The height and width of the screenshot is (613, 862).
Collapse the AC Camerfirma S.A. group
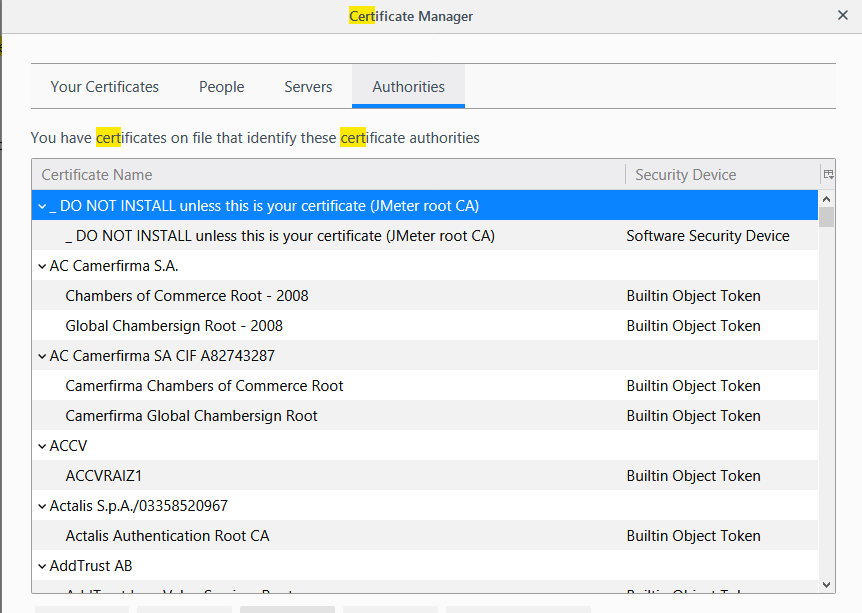pos(41,265)
